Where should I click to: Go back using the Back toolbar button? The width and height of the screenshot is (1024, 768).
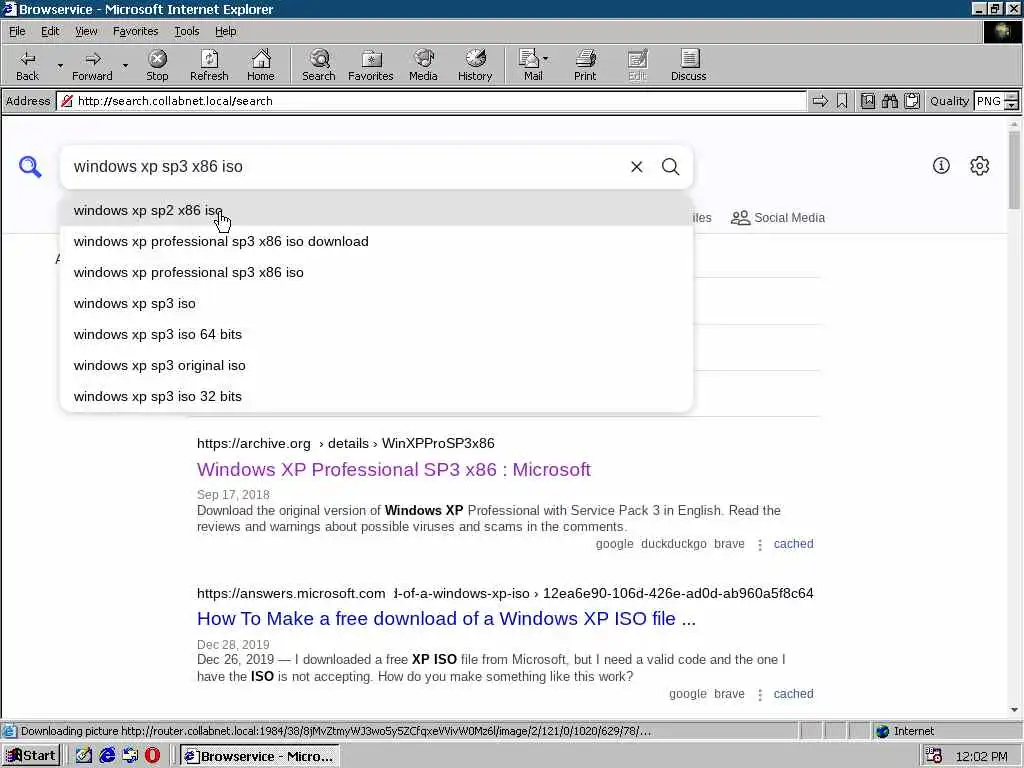(27, 66)
